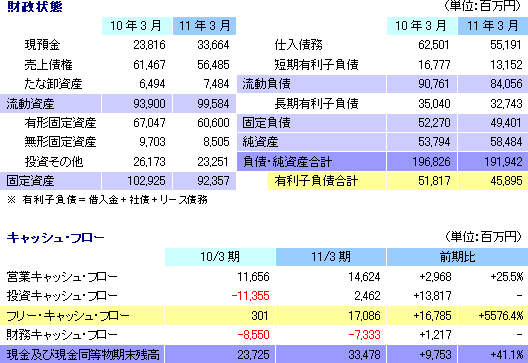
Task: Click the 現金及び現金同等物期末残高 row label
Action: [x=83, y=355]
